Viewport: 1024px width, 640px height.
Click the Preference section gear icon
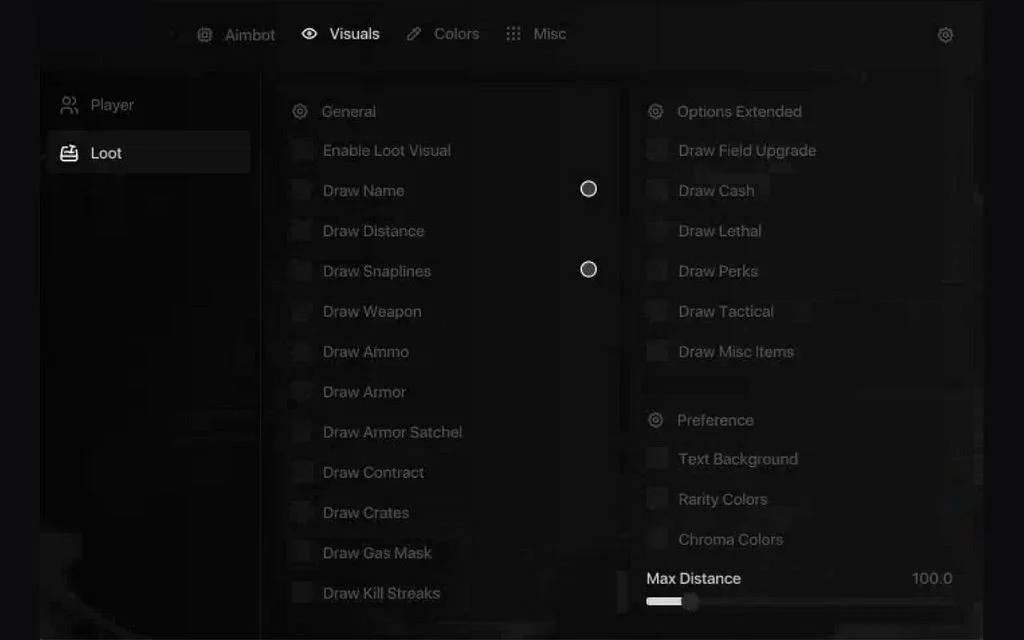655,420
